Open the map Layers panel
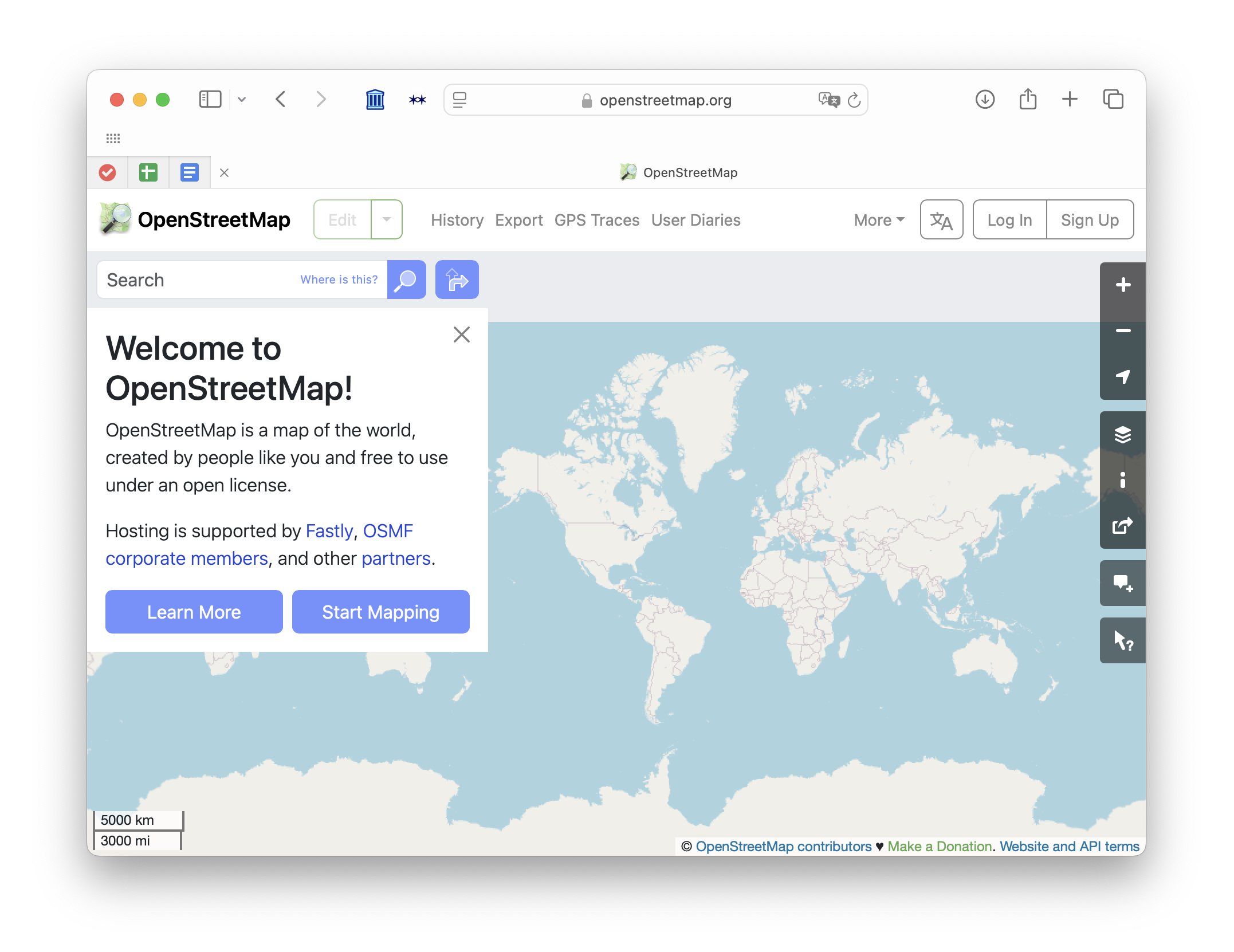Viewport: 1234px width, 952px height. pyautogui.click(x=1122, y=434)
